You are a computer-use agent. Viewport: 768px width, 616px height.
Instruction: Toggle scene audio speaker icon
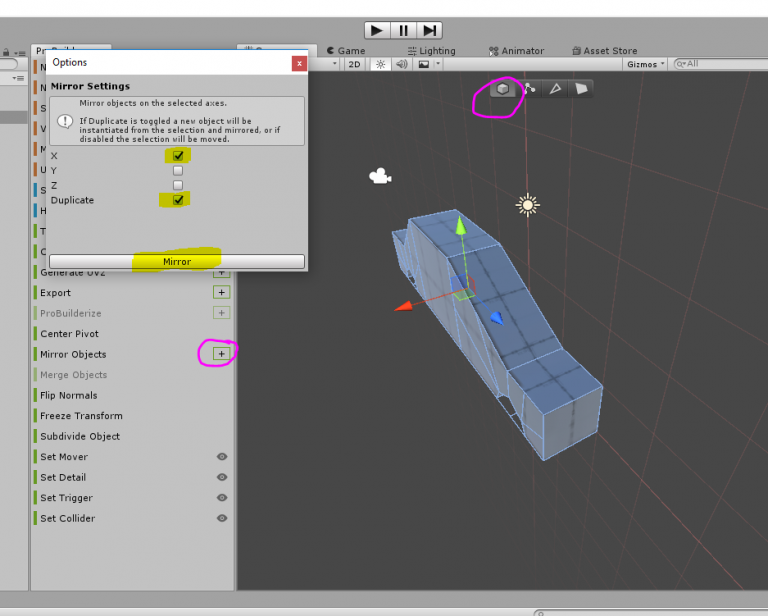(x=402, y=64)
